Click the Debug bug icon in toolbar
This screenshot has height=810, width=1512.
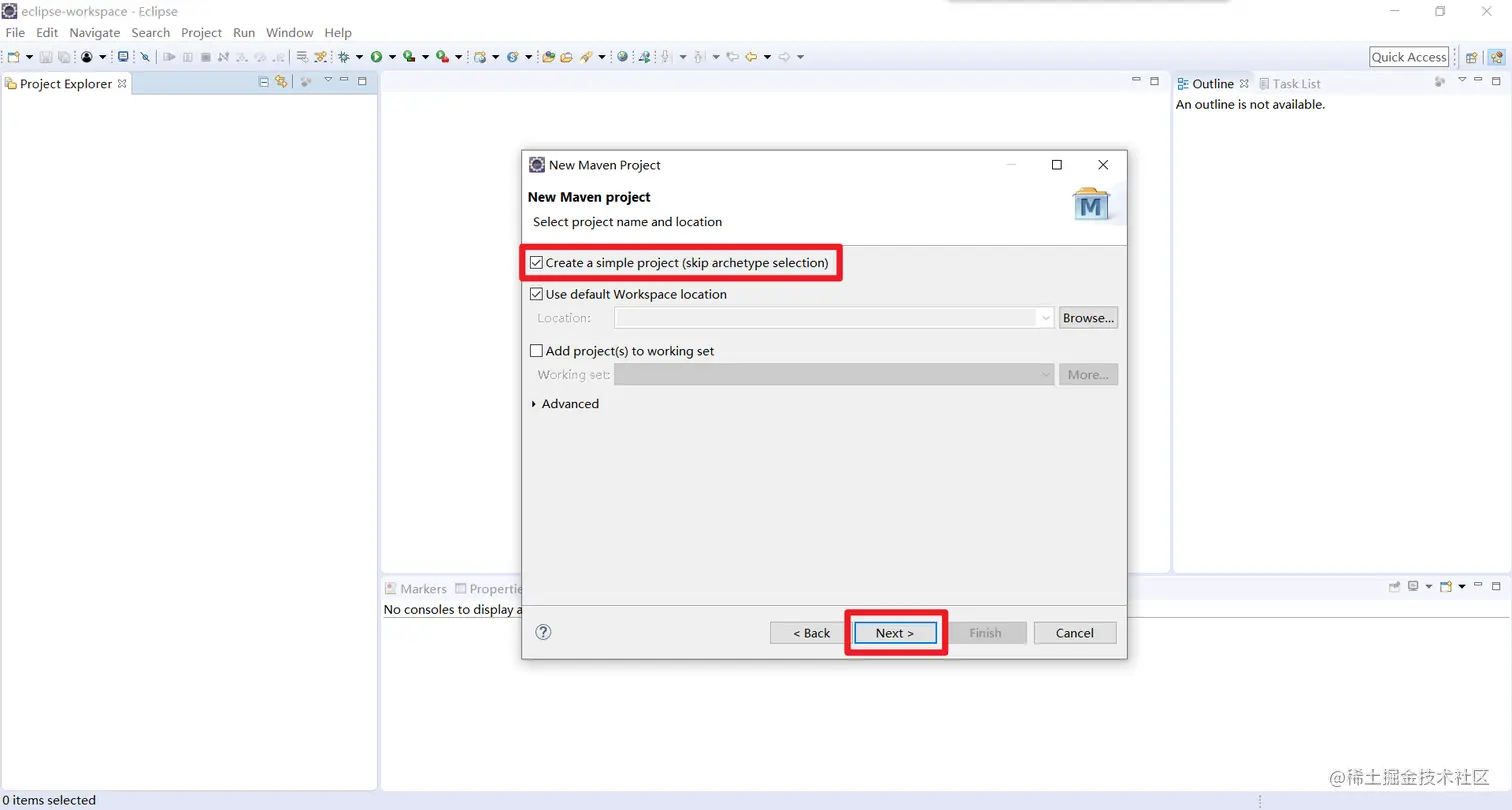click(x=343, y=57)
